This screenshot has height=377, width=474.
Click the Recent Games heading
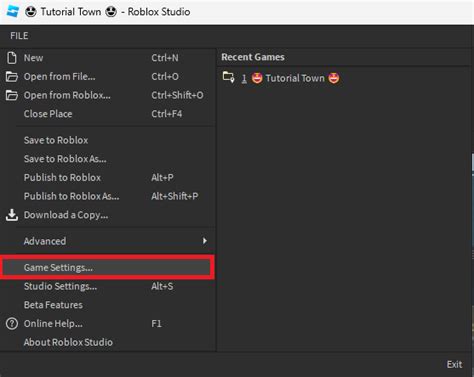click(x=253, y=57)
